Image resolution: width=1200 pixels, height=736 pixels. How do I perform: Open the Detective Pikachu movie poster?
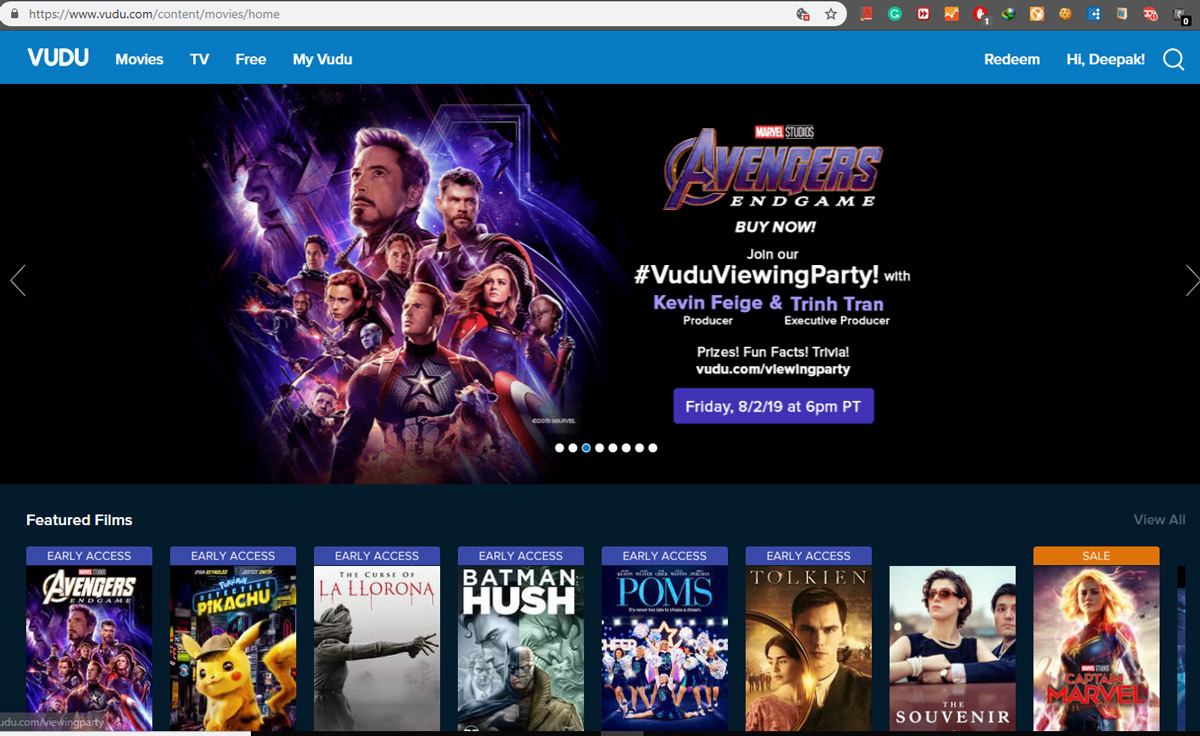pos(233,648)
